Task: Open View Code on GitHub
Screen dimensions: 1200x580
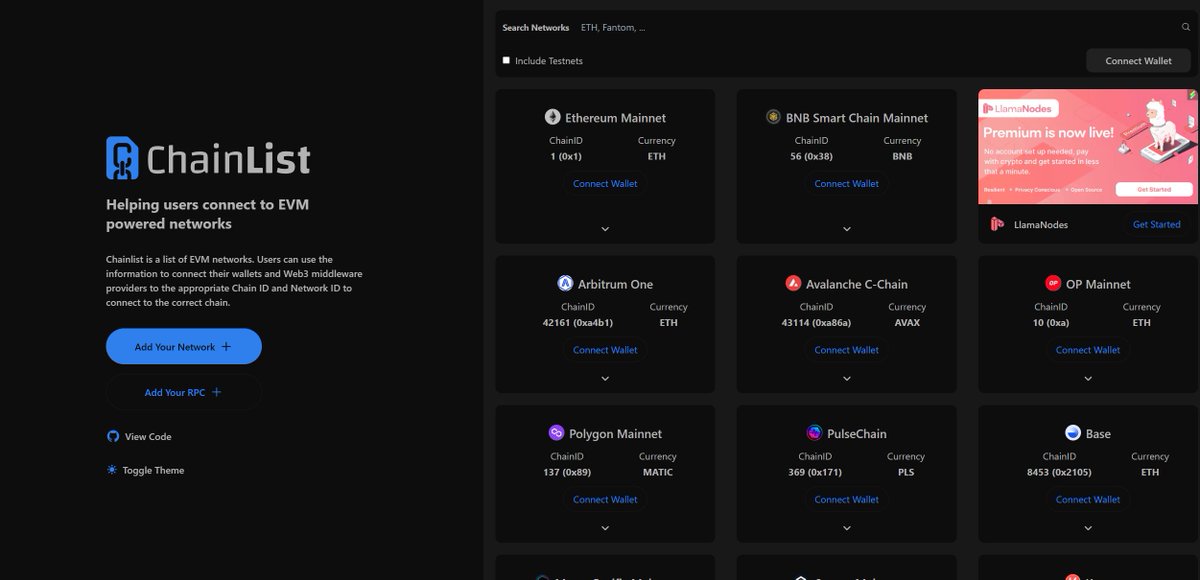Action: pos(139,436)
